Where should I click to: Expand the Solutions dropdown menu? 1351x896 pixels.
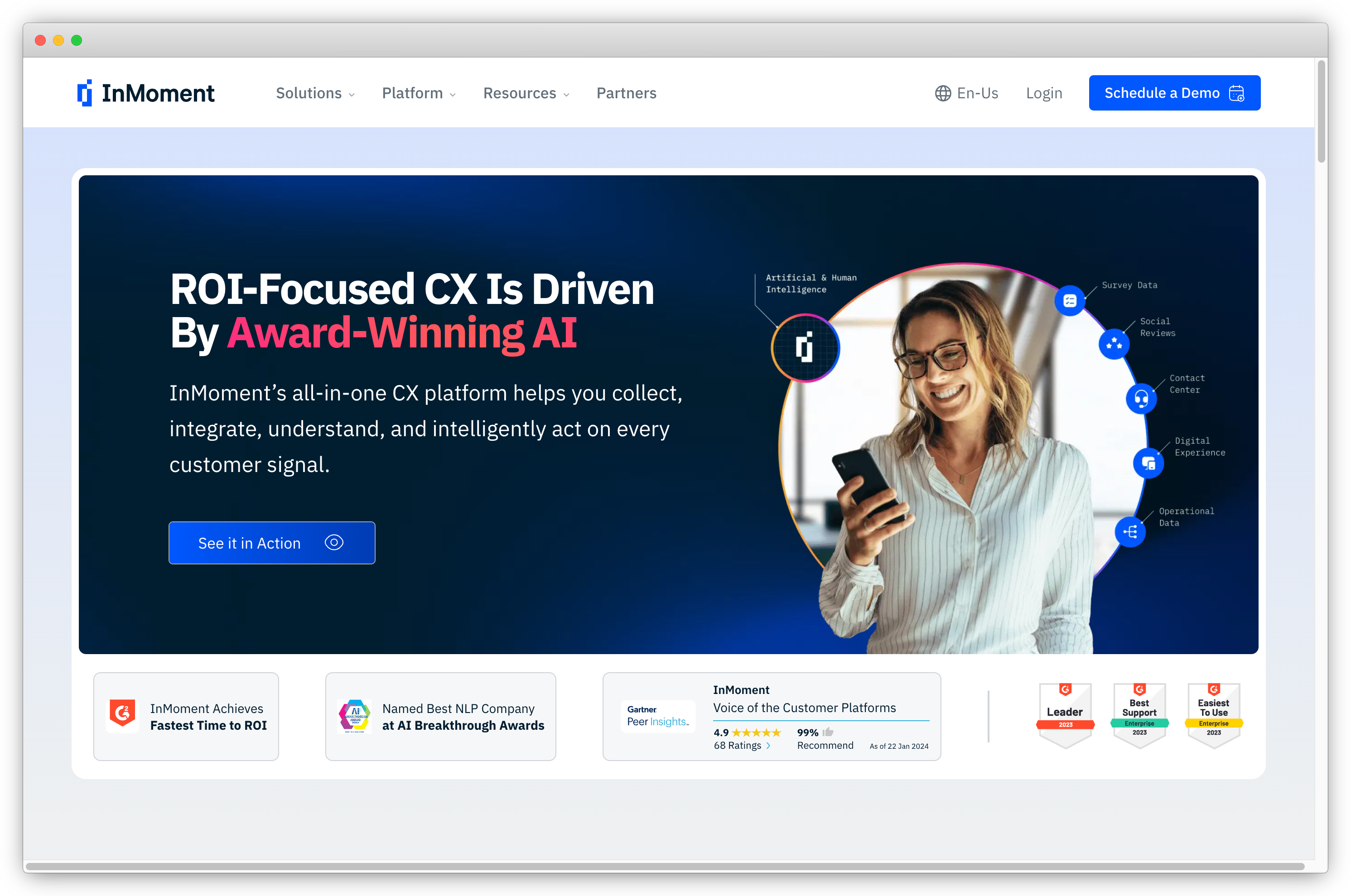314,93
